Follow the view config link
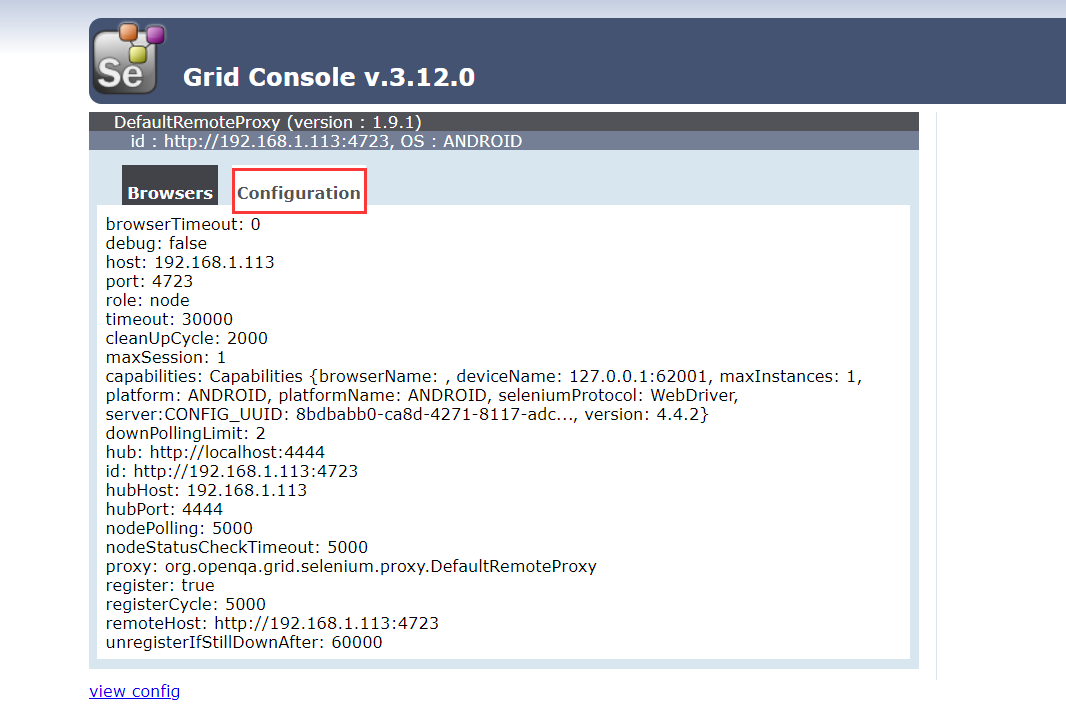Image resolution: width=1066 pixels, height=711 pixels. point(134,691)
